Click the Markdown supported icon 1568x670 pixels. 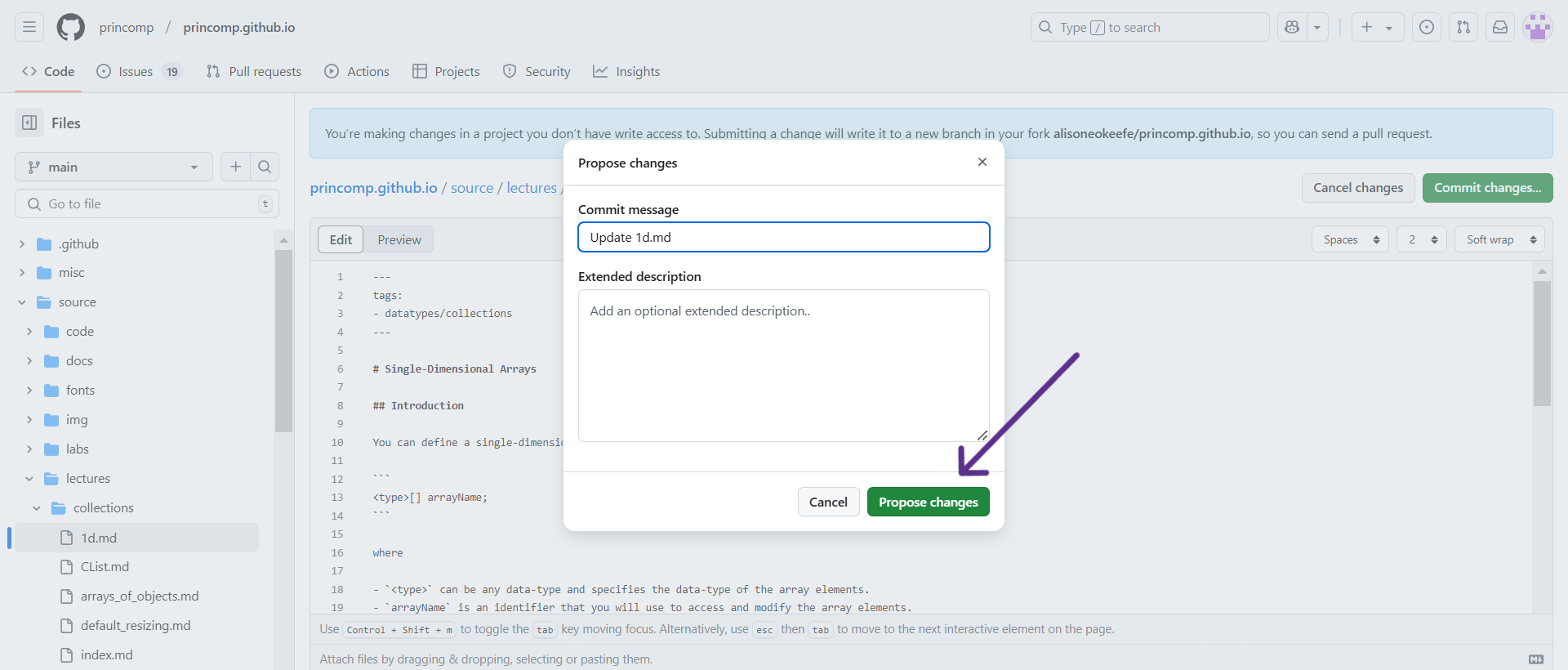tap(1536, 659)
